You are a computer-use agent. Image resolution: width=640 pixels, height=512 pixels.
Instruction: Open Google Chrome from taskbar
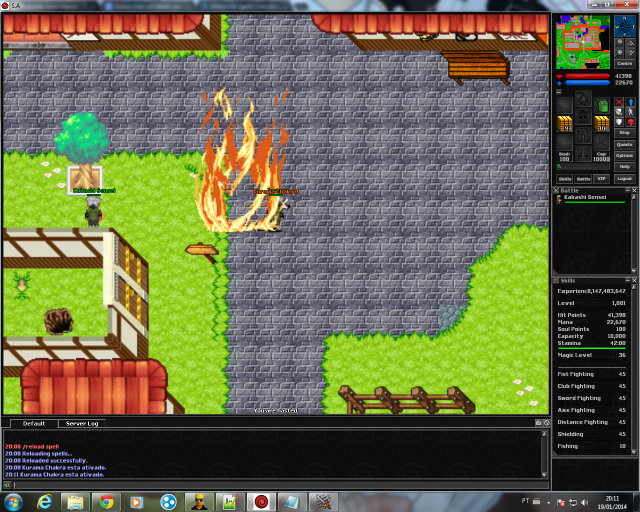[107, 502]
